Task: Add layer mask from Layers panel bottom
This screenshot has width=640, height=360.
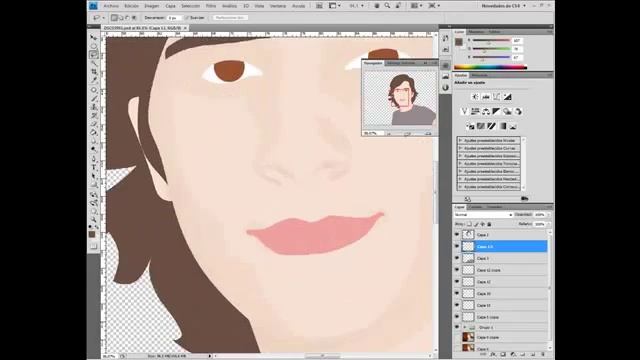Action: (x=503, y=355)
